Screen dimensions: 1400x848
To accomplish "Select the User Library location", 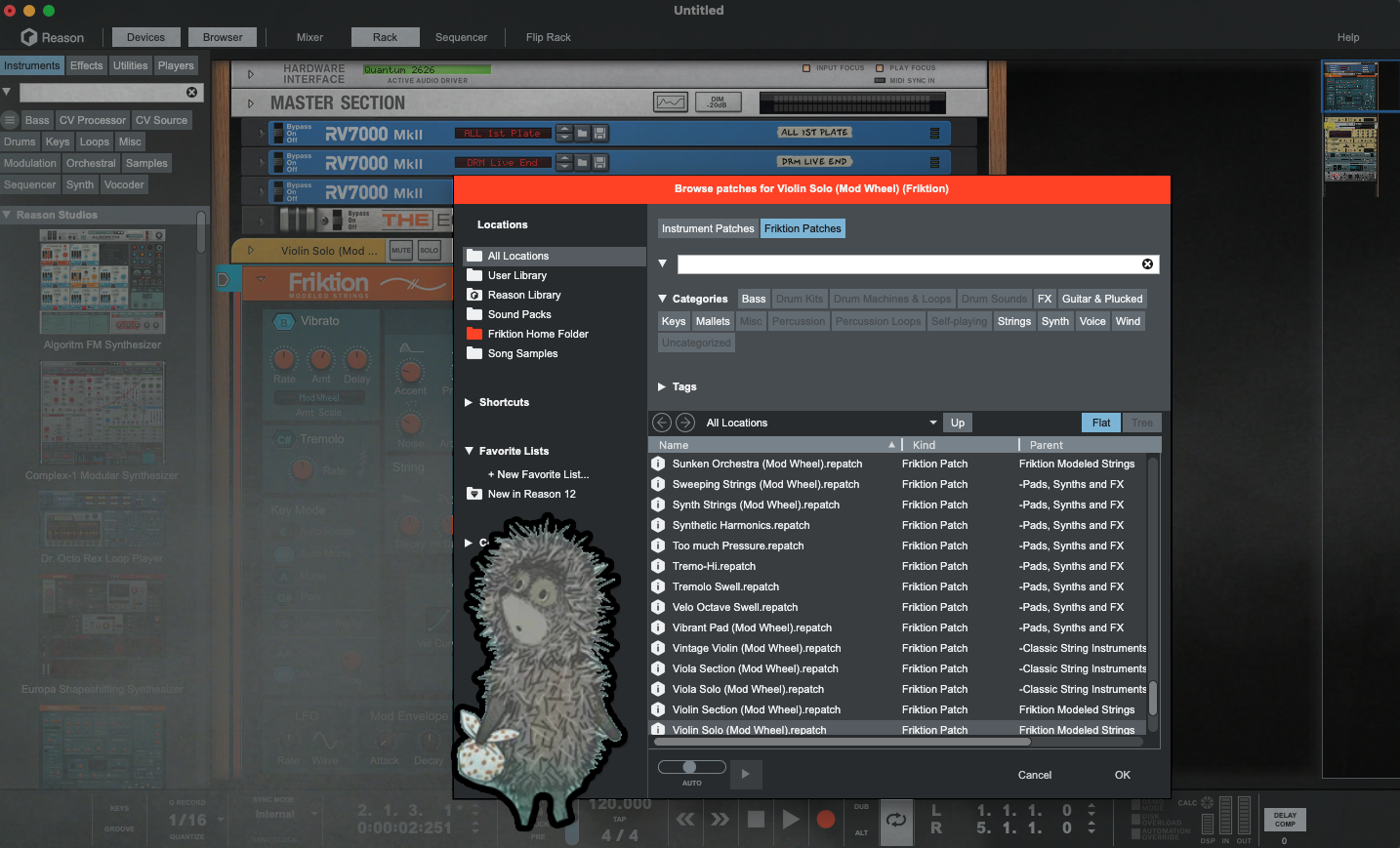I will pyautogui.click(x=517, y=275).
